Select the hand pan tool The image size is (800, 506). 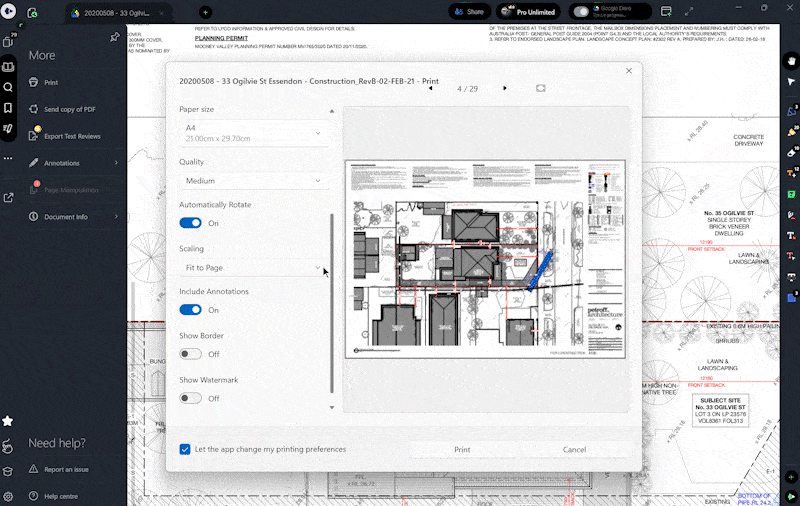pos(791,61)
